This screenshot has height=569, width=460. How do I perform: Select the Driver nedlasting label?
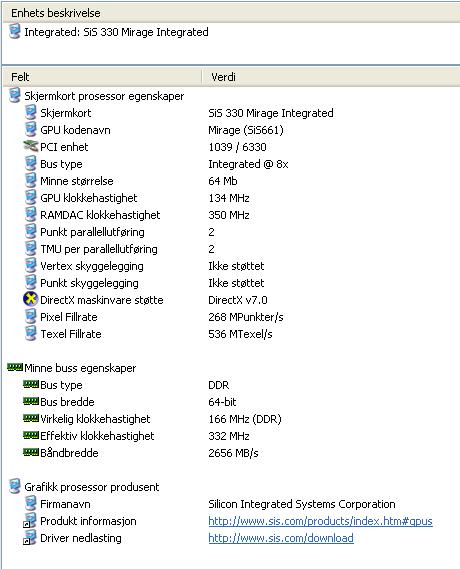point(81,538)
